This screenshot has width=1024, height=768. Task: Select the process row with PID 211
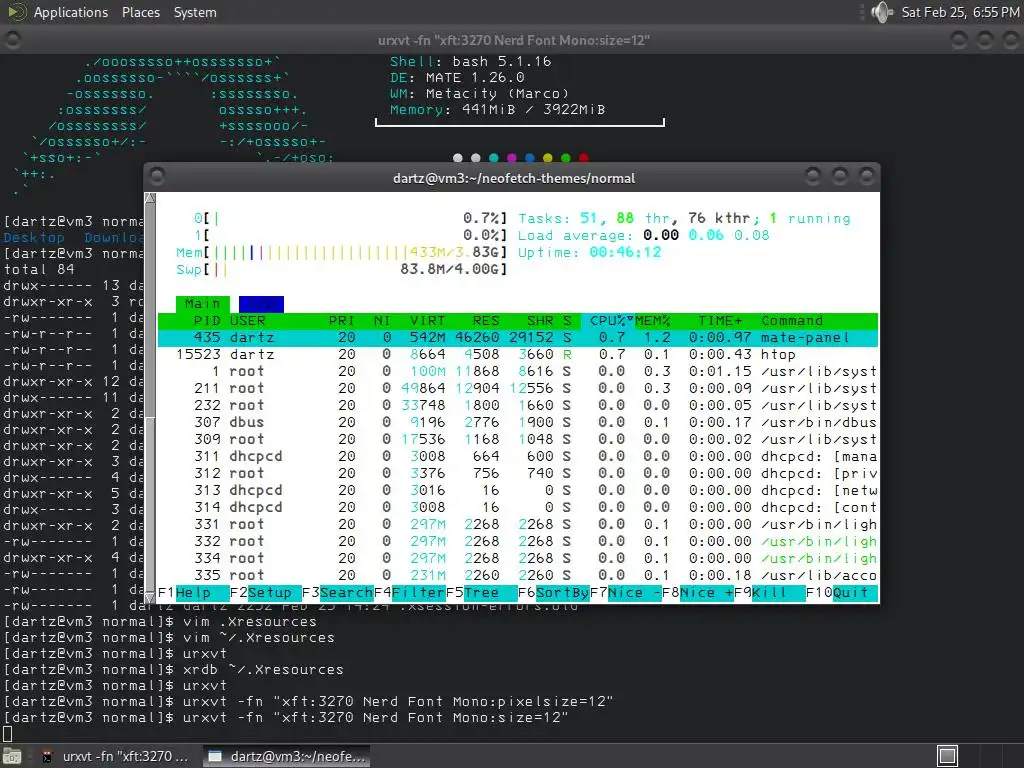[518, 389]
